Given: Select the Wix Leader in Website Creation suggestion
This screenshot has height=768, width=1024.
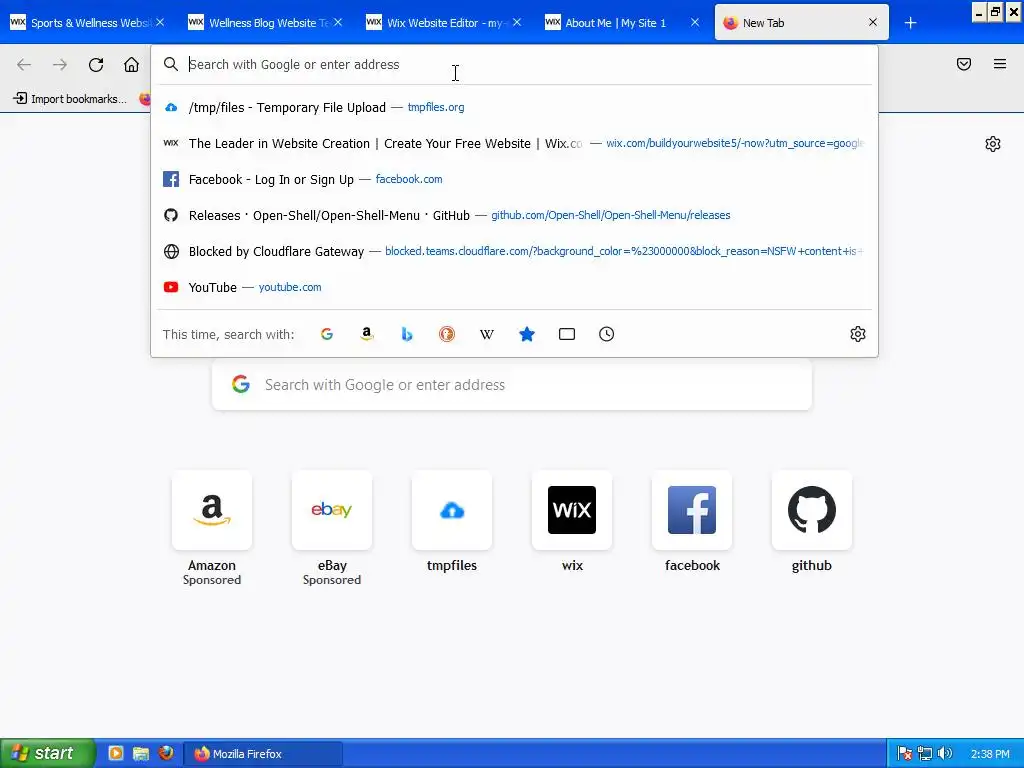Looking at the screenshot, I should pos(515,143).
